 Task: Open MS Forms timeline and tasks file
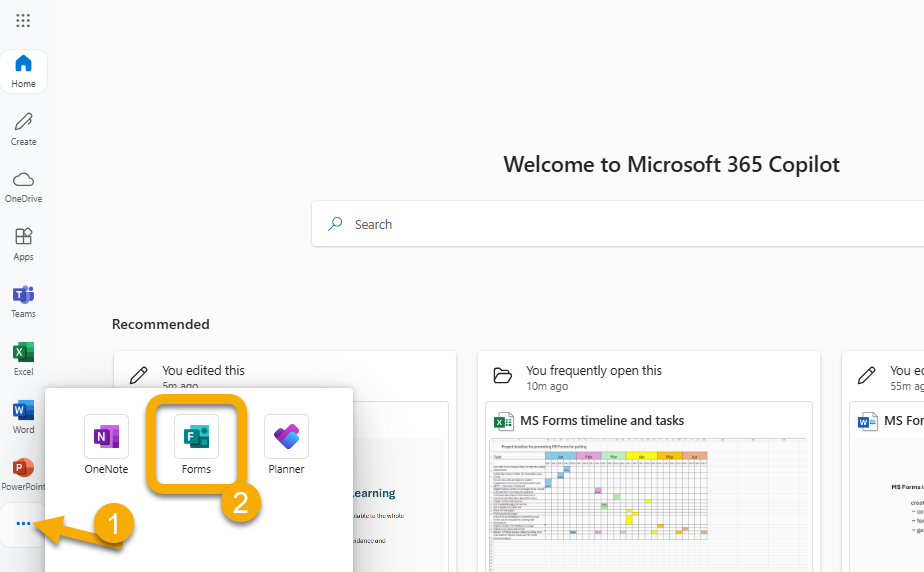[x=602, y=421]
